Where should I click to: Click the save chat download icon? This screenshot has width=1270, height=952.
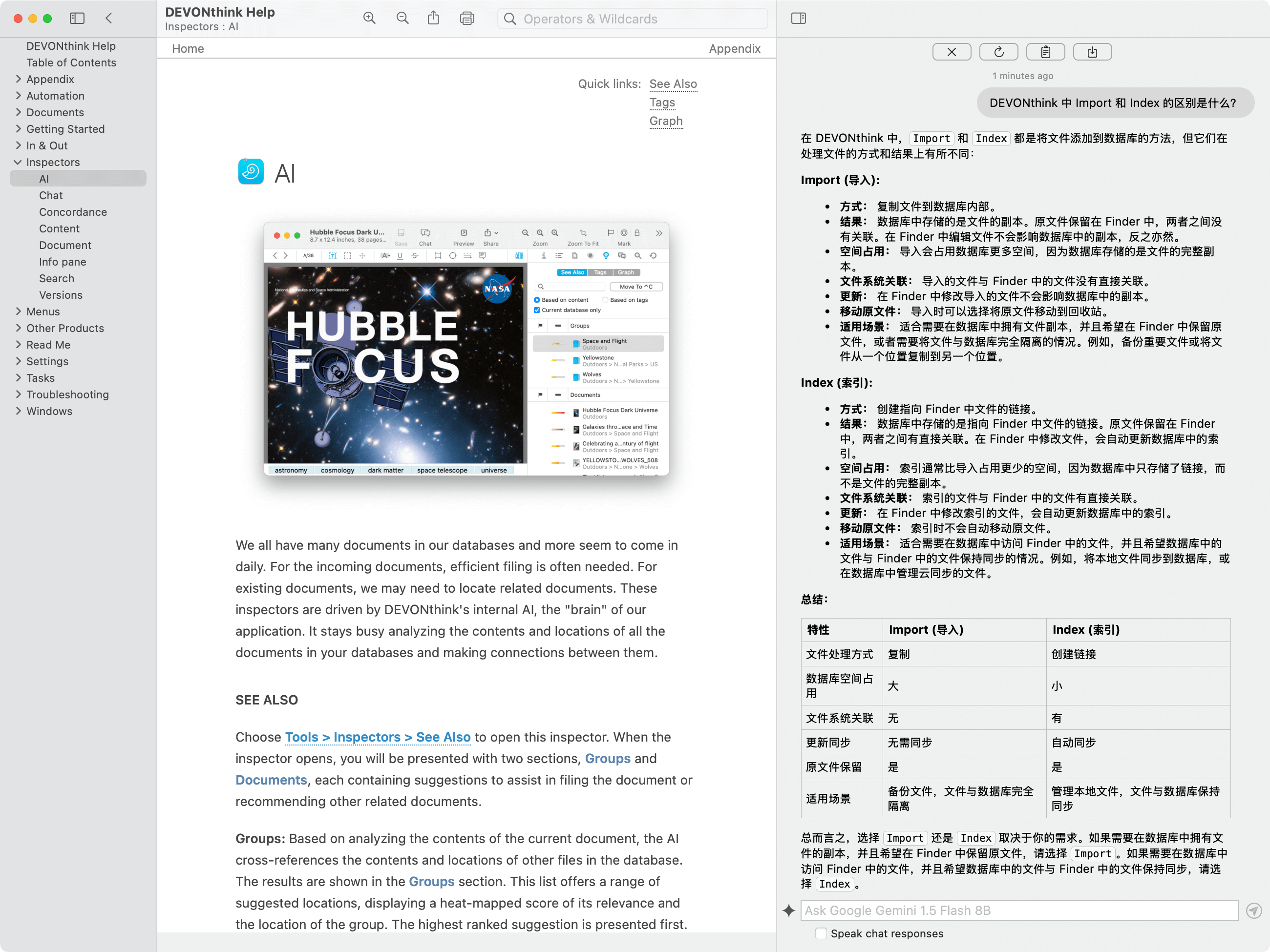tap(1092, 52)
